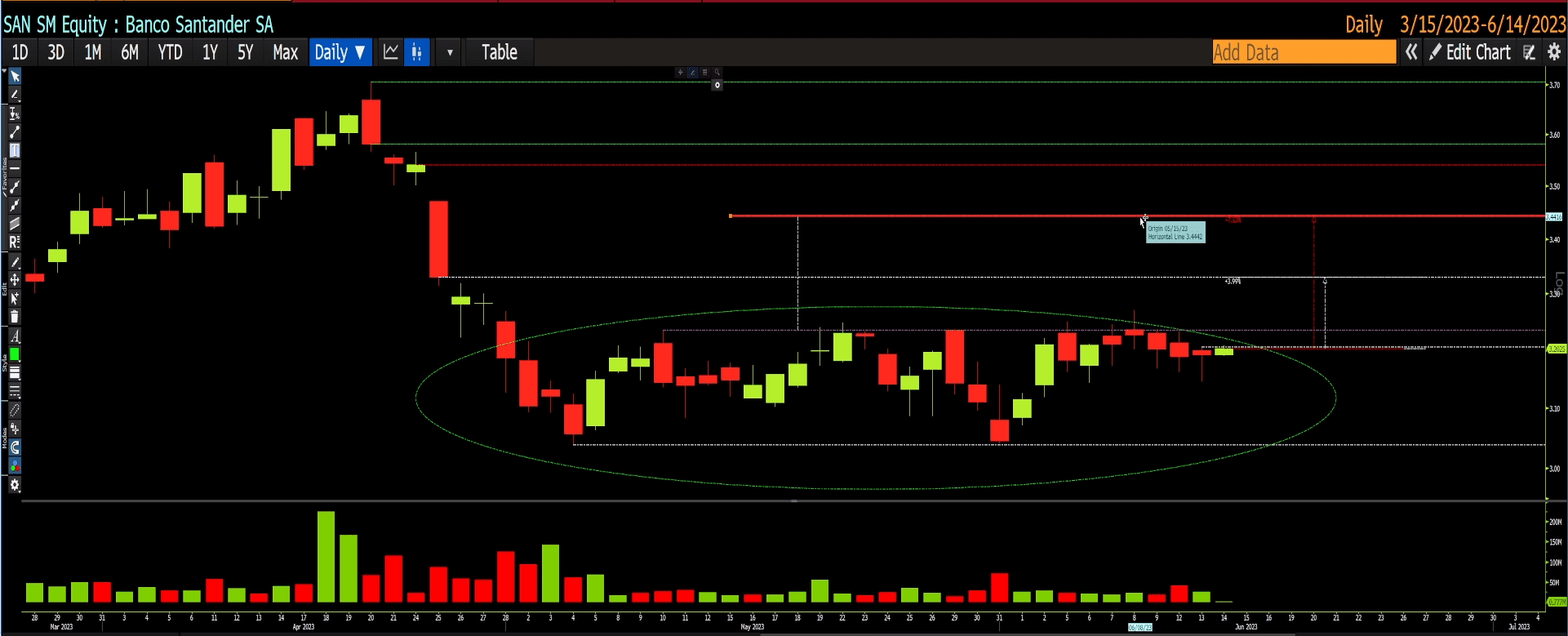The height and width of the screenshot is (636, 1568).
Task: Click the small zoom magnifier icon above chart
Action: pyautogui.click(x=717, y=73)
